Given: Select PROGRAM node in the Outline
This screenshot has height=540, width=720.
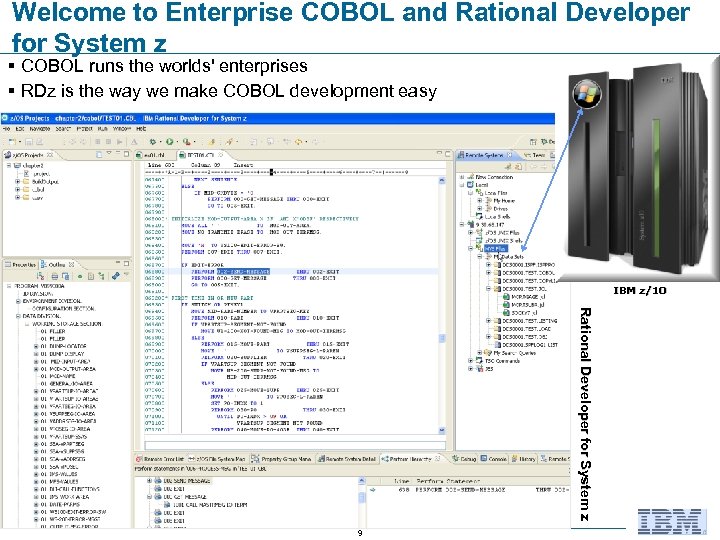Looking at the screenshot, I should (39, 286).
